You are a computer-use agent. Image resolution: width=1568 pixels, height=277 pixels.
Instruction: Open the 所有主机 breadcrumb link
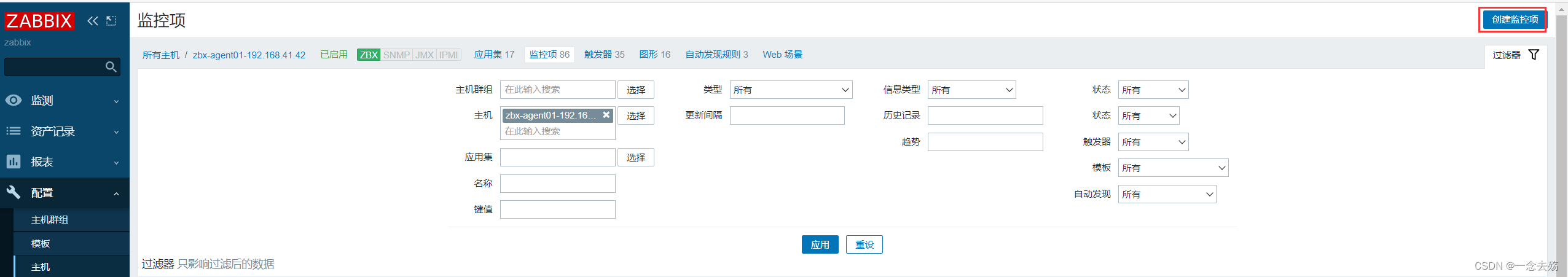tap(161, 55)
